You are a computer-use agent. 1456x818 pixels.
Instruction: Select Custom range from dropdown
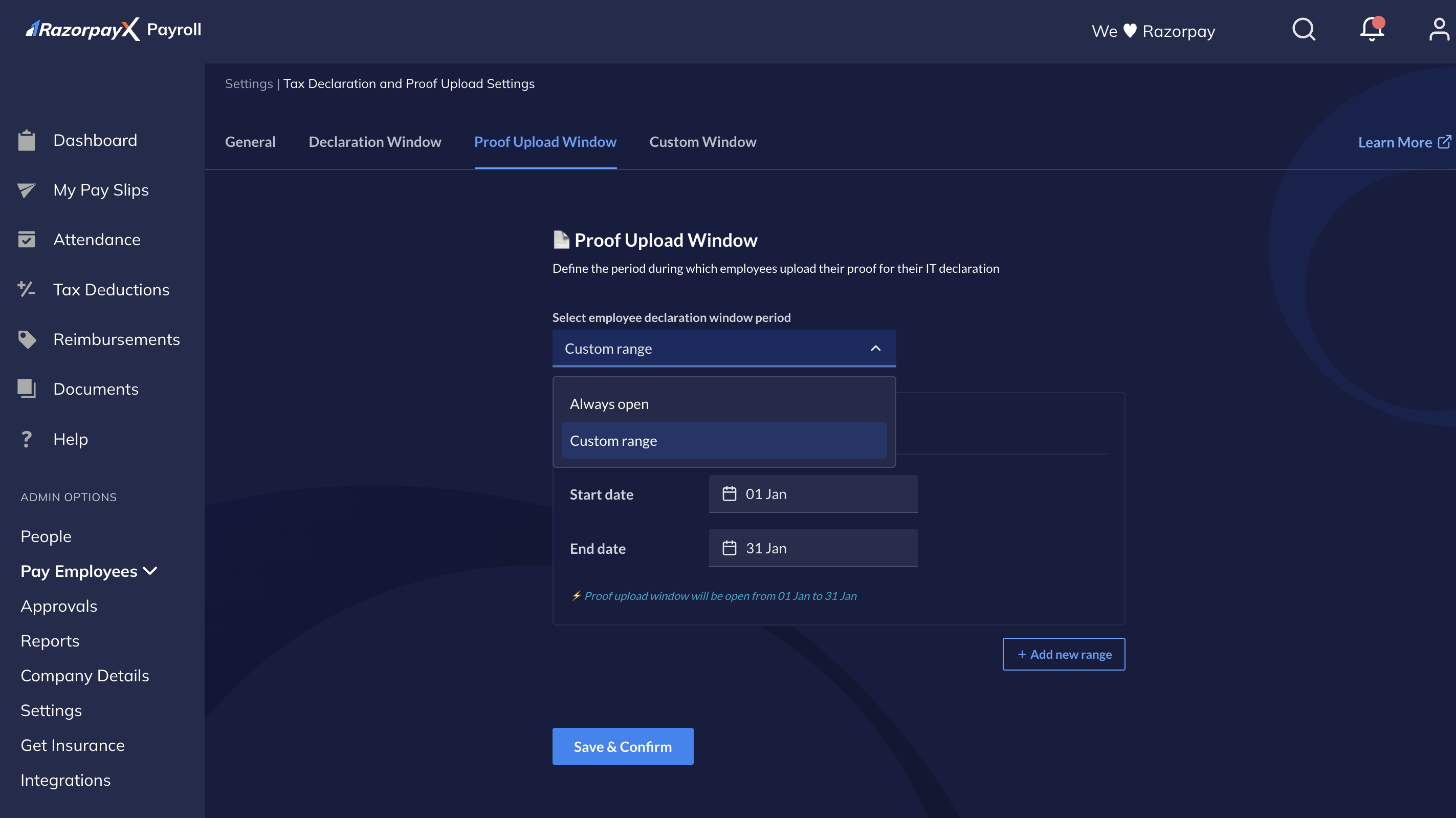(x=613, y=440)
